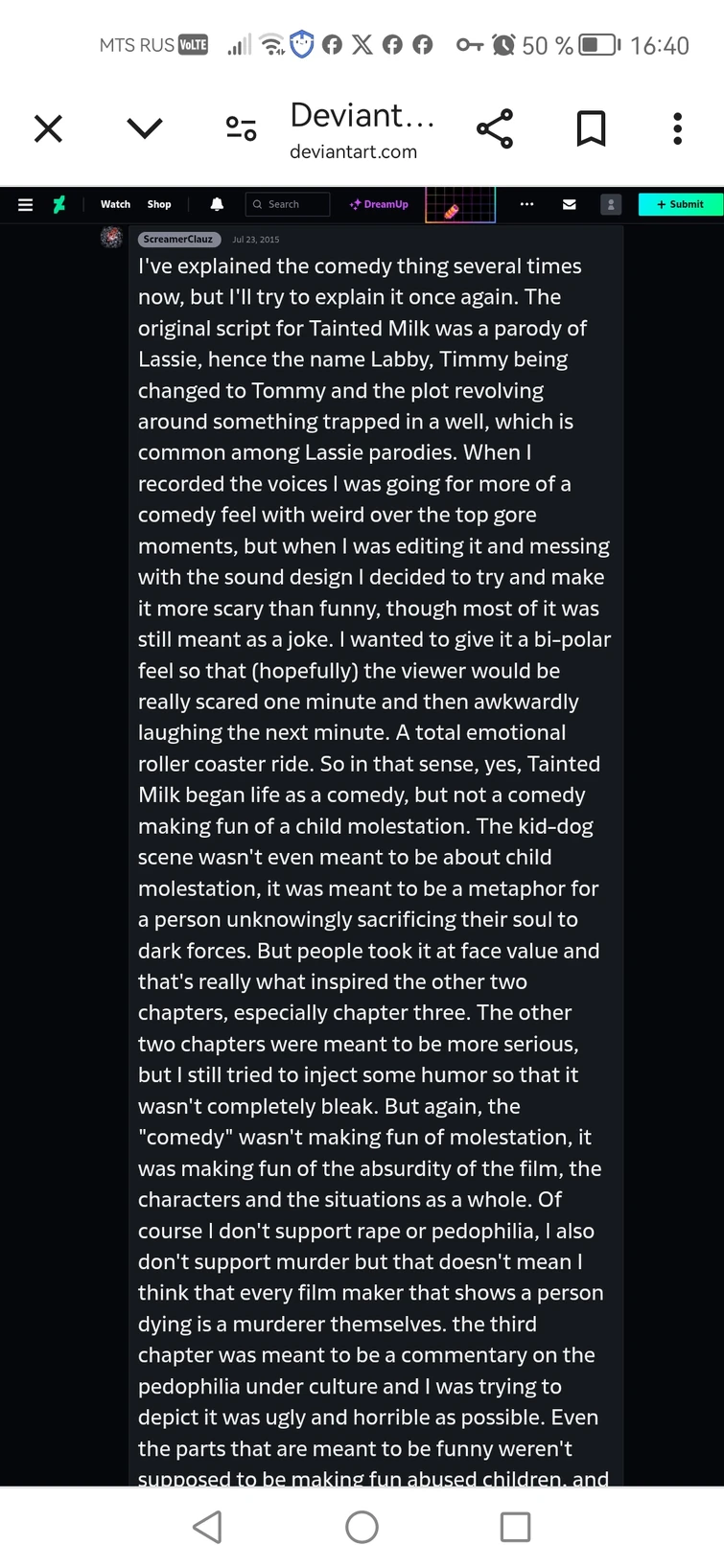Viewport: 724px width, 1568px height.
Task: Click the DeviantArt logo
Action: click(x=59, y=204)
